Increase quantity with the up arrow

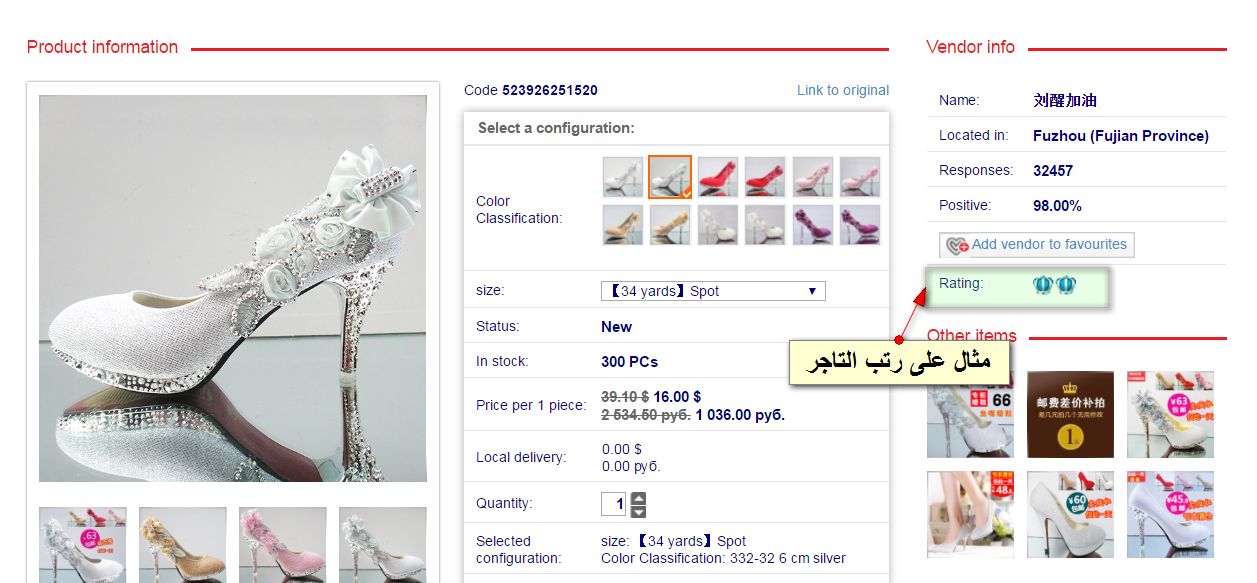(x=639, y=498)
